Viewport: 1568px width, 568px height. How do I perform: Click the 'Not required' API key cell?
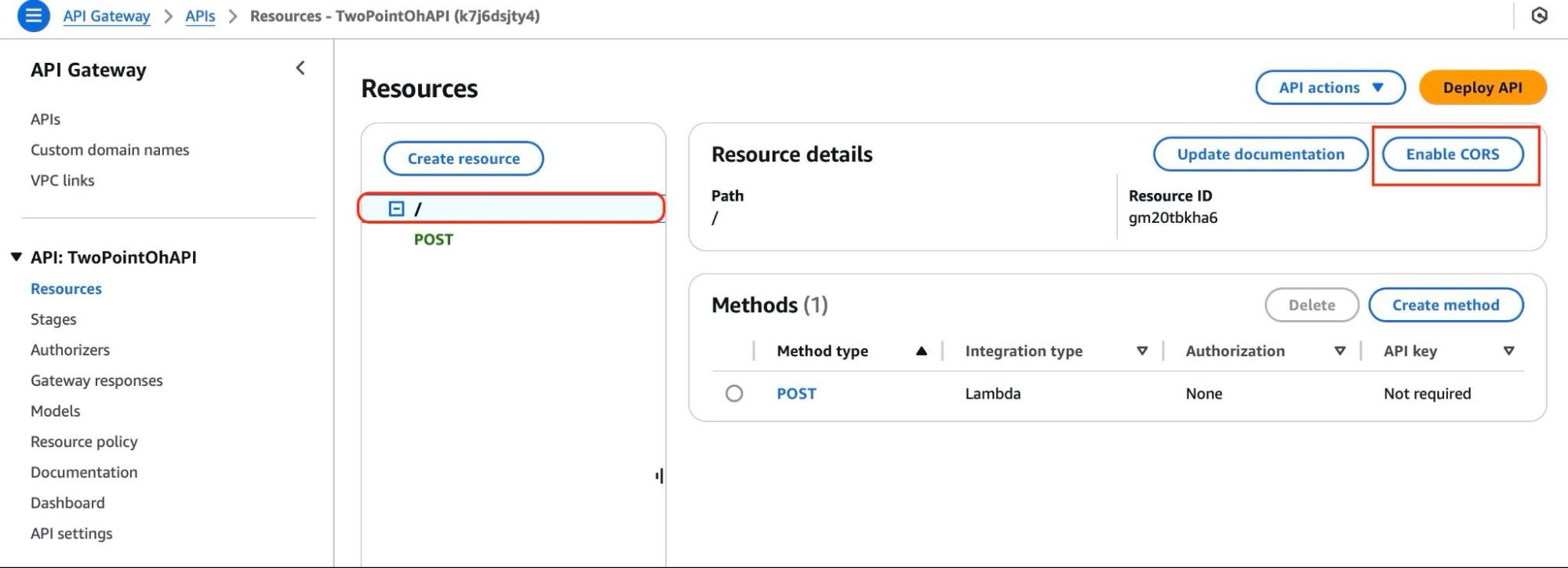point(1427,393)
